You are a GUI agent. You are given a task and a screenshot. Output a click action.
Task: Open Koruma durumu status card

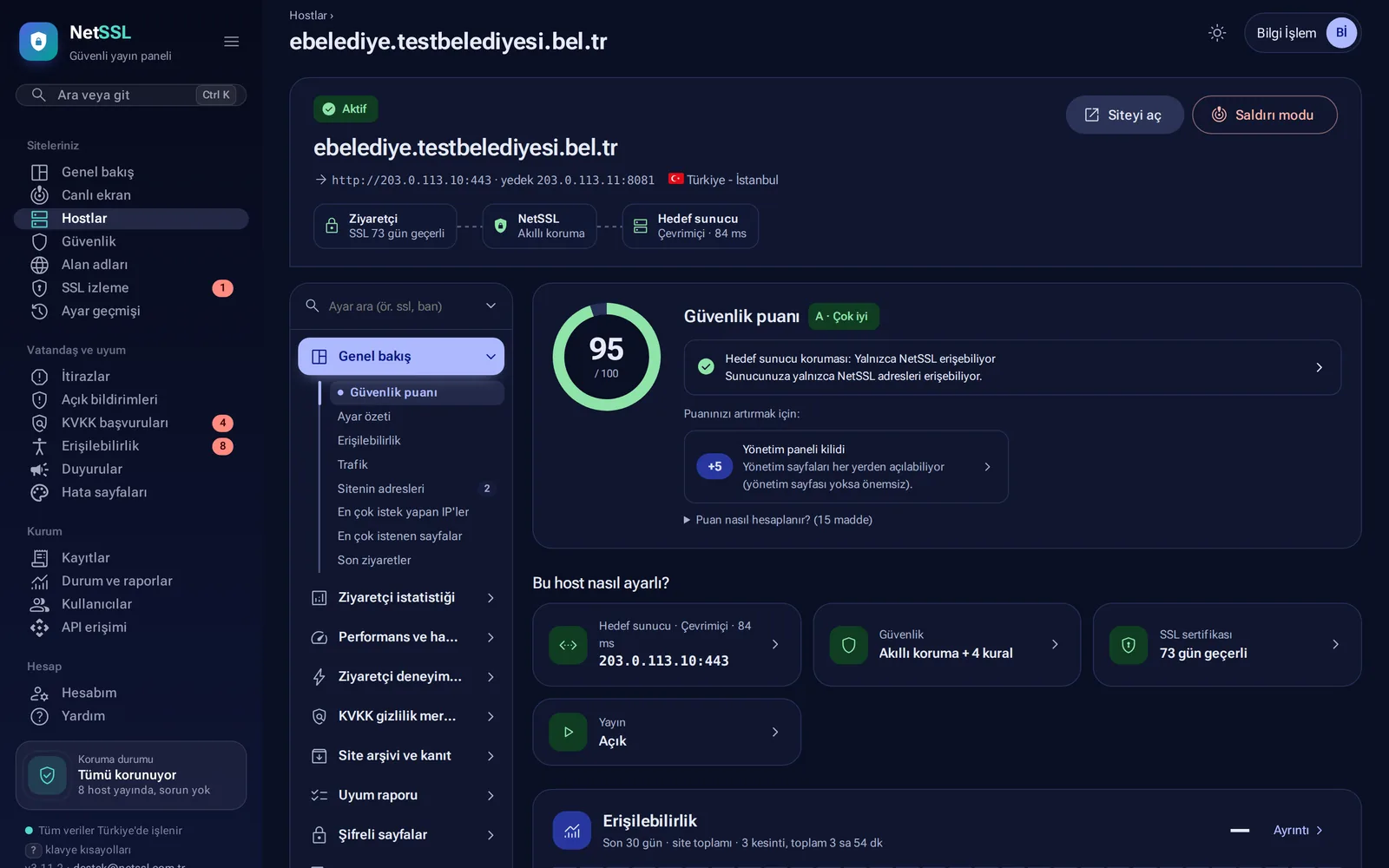tap(131, 775)
